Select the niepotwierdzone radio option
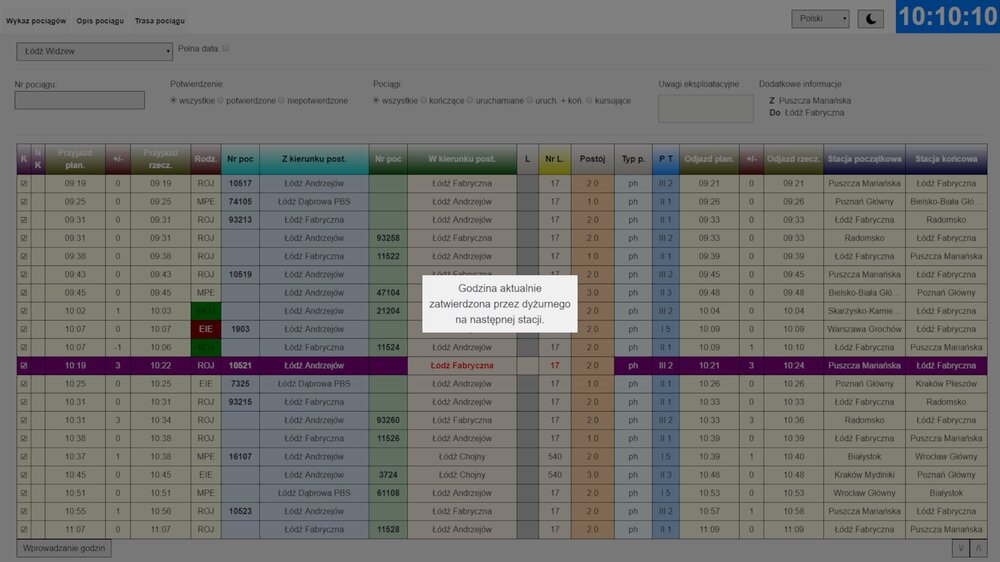 [282, 101]
